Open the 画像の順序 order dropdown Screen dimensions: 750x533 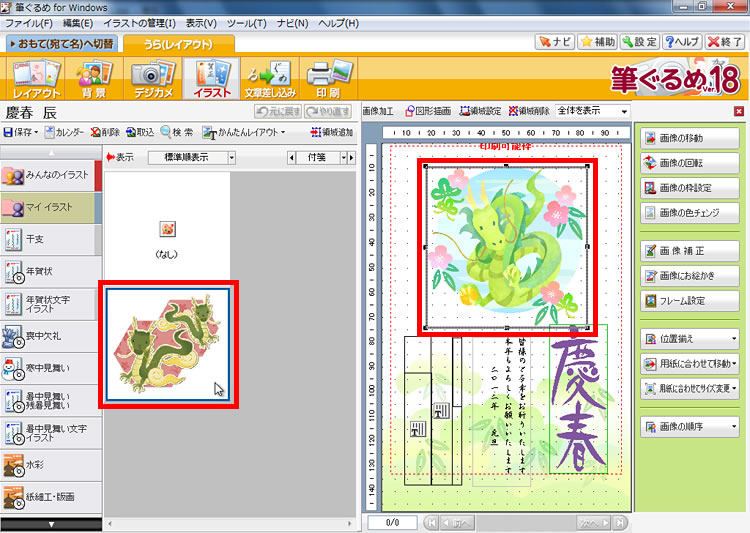click(x=690, y=426)
